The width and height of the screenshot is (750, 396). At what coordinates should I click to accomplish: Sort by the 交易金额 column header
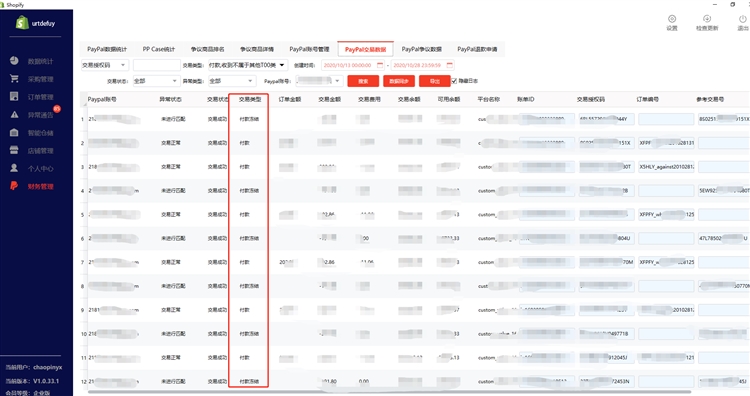coord(330,99)
